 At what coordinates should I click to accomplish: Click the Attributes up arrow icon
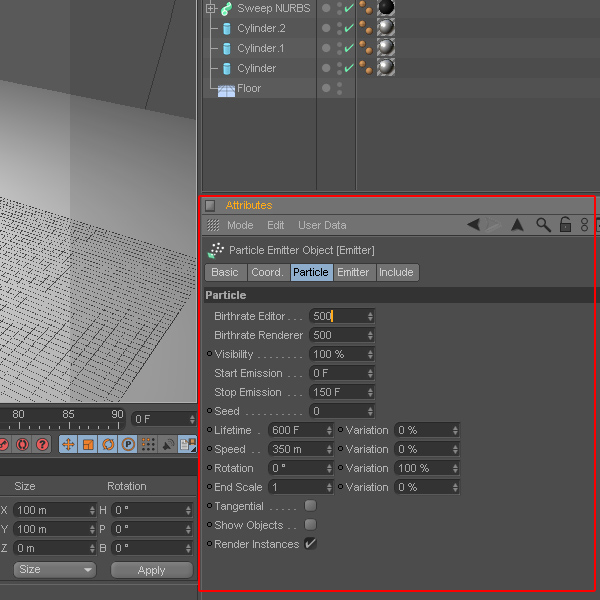point(517,225)
